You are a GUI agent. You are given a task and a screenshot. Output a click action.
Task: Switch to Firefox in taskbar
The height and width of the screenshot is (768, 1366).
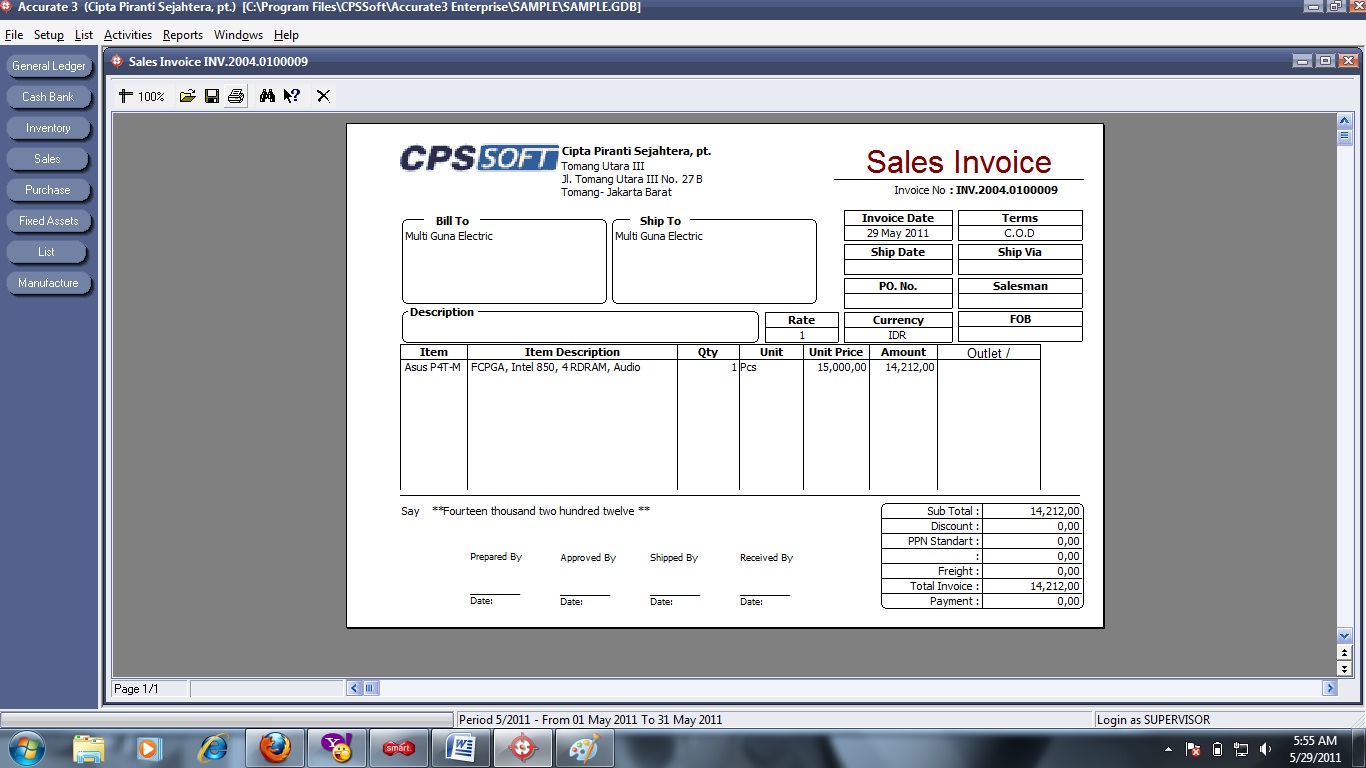(275, 748)
